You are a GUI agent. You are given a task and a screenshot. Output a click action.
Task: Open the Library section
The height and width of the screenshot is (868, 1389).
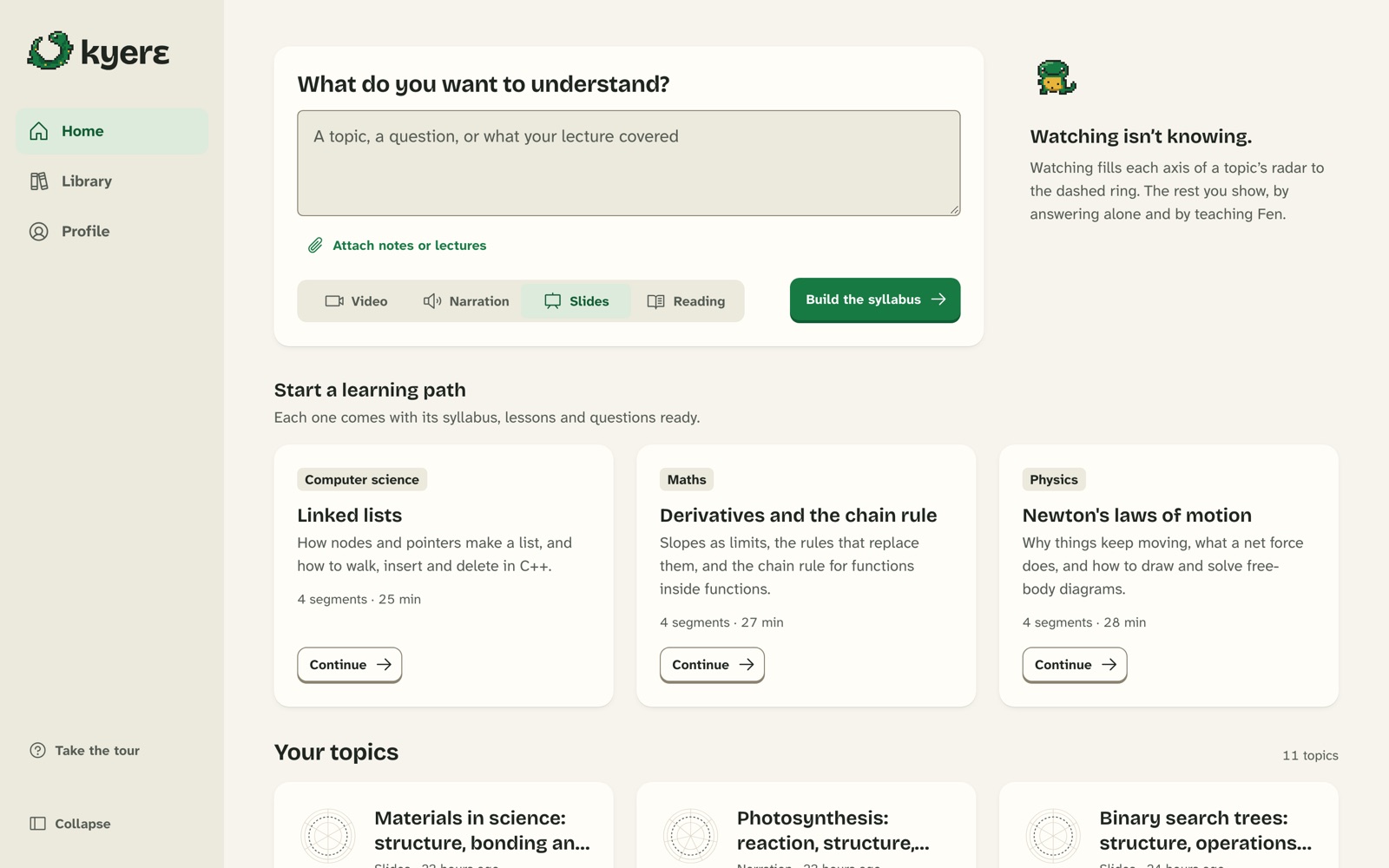pyautogui.click(x=112, y=181)
